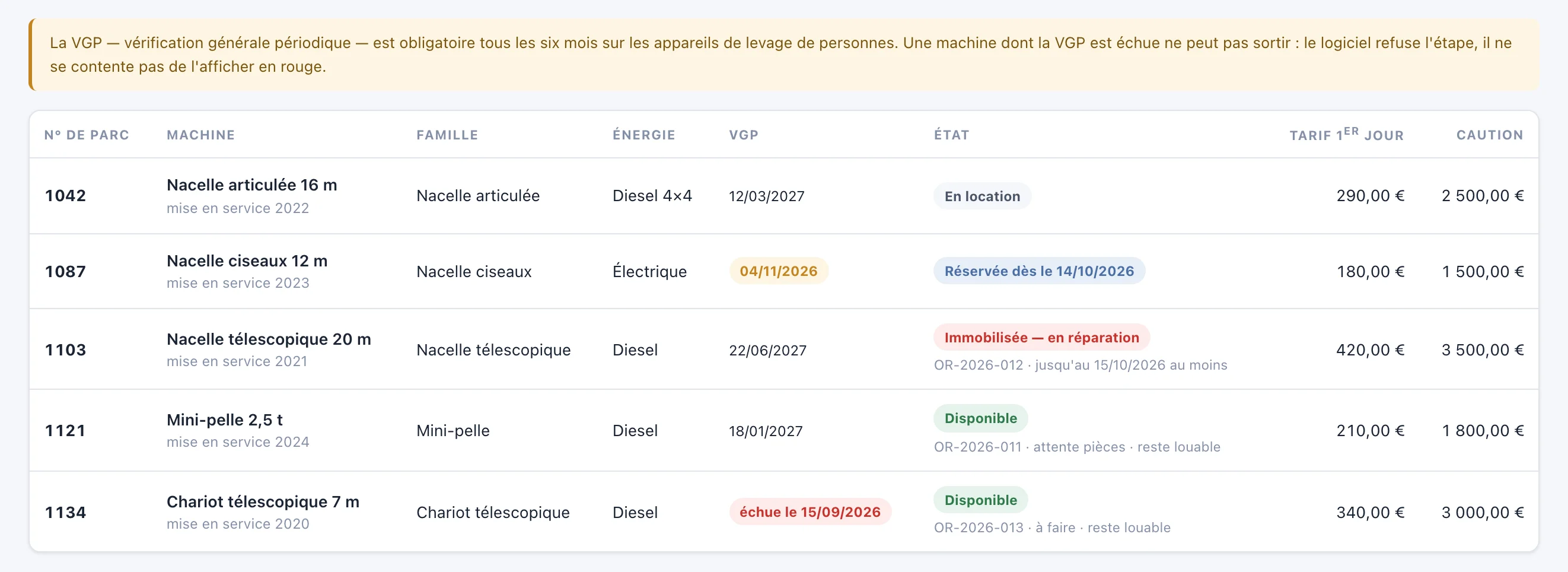
Task: Select park number 1134
Action: point(66,512)
